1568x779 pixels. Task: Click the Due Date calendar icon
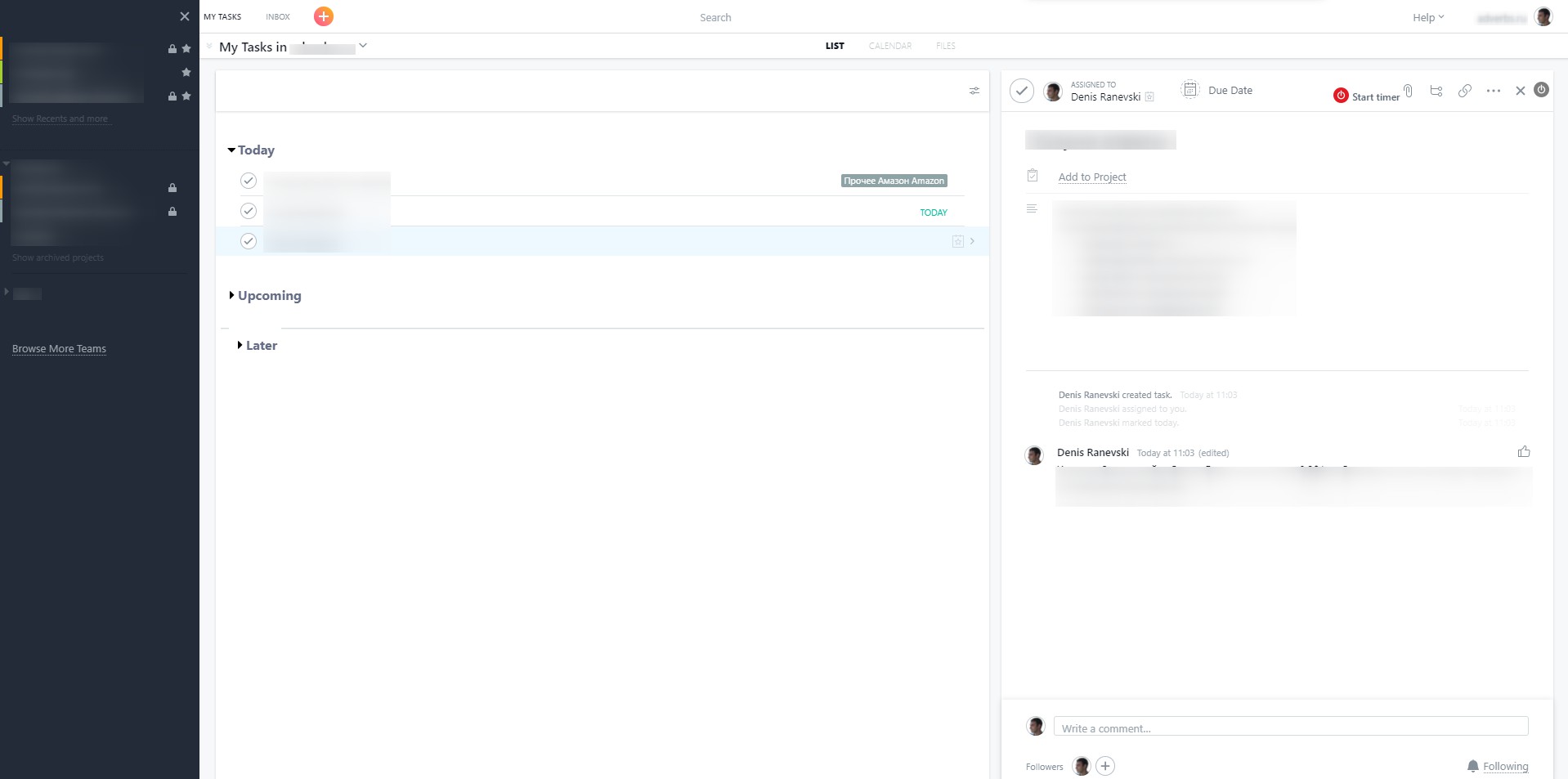click(x=1190, y=90)
